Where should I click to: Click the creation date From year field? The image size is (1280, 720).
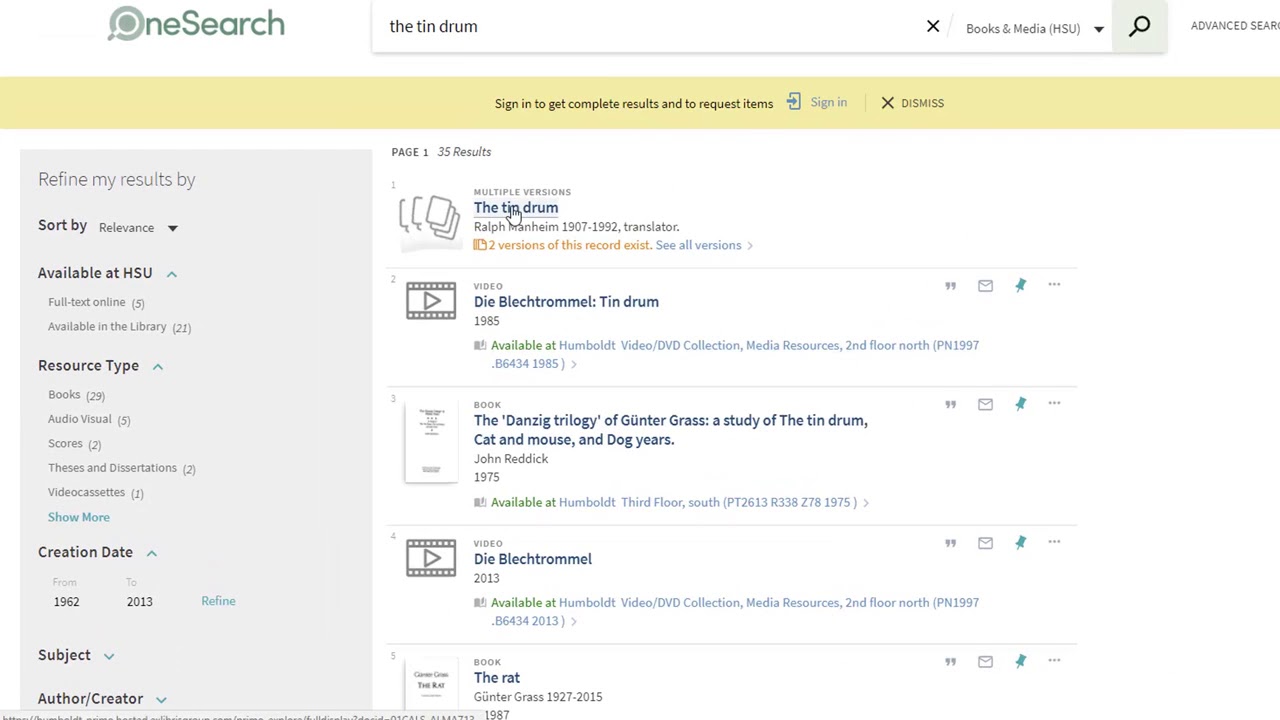click(67, 602)
